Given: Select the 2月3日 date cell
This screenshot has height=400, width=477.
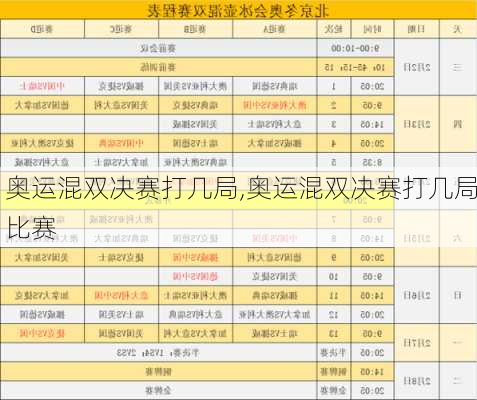Looking at the screenshot, I should click(417, 124).
